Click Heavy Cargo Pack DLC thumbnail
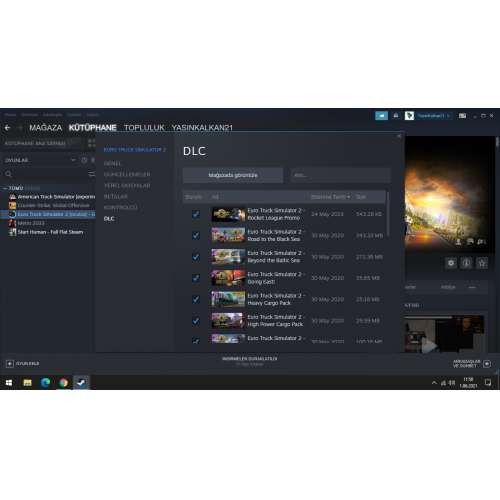Viewport: 500px width, 500px height. (x=228, y=299)
